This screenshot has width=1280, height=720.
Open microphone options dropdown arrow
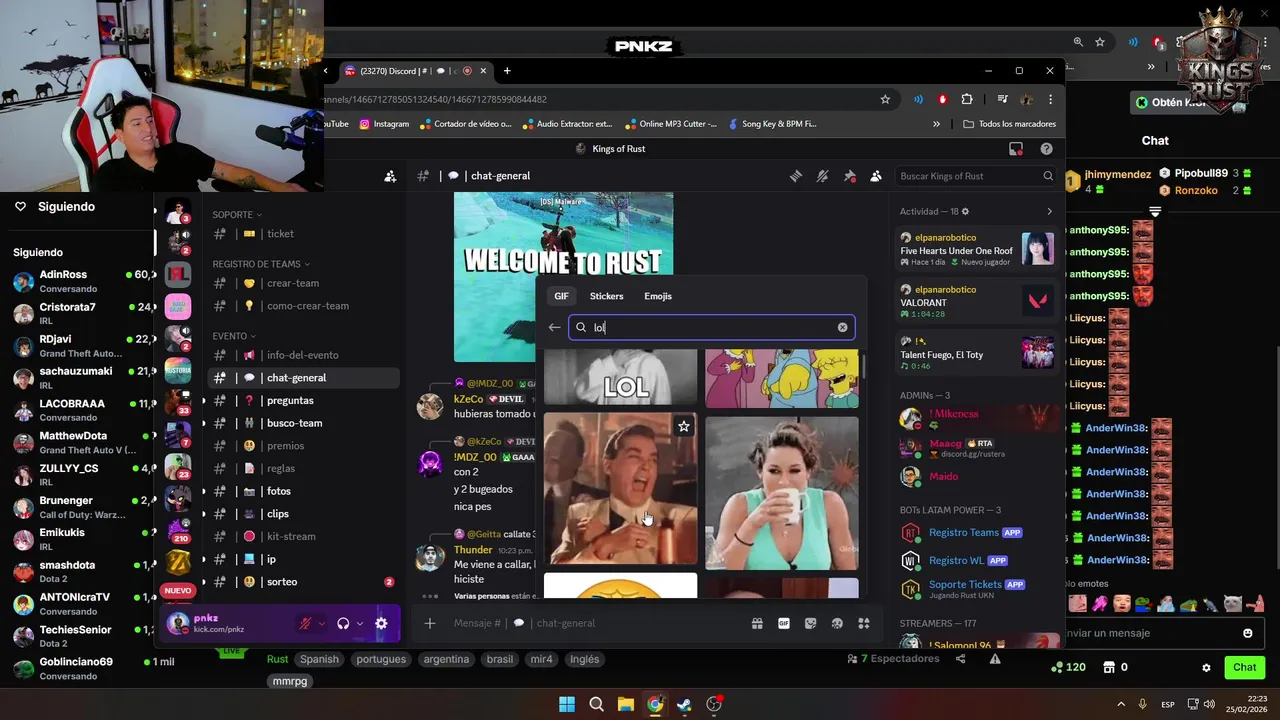coord(322,623)
